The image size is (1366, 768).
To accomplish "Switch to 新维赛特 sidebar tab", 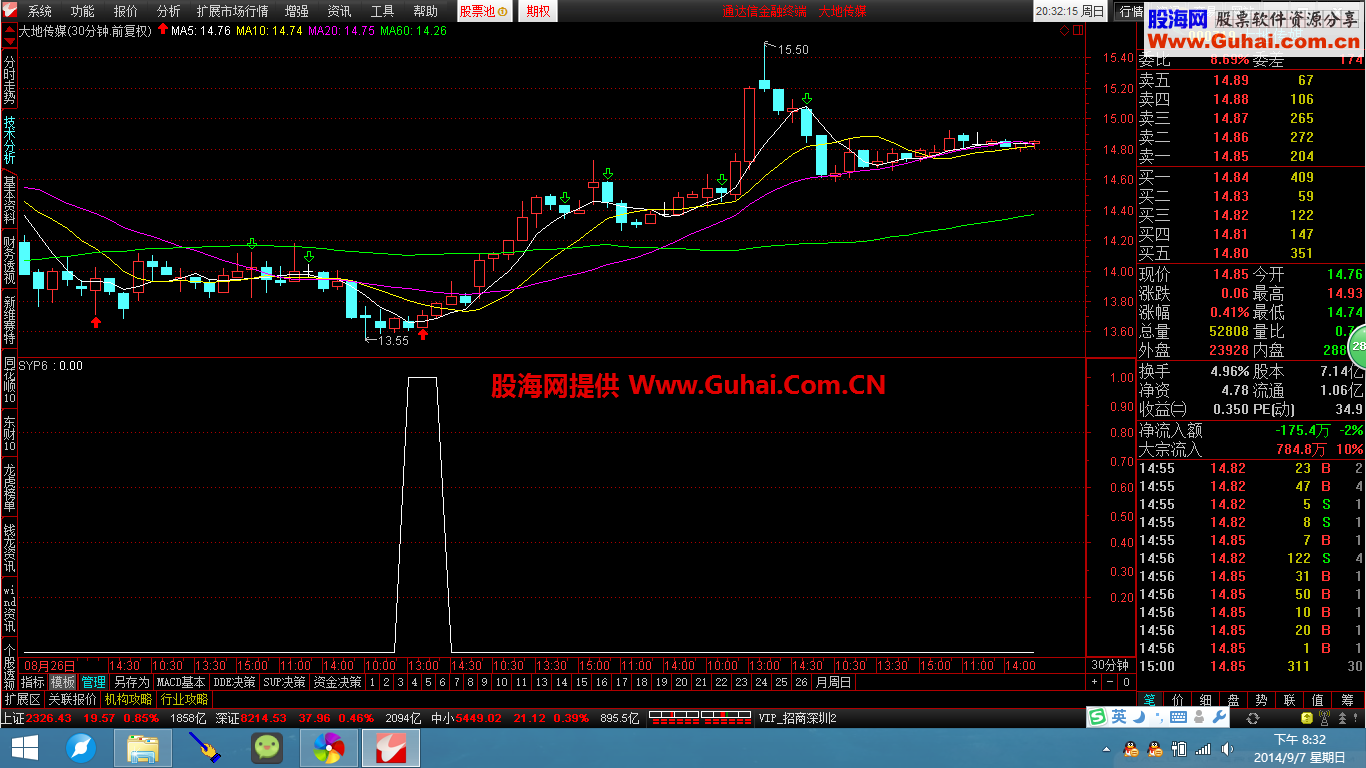I will [x=9, y=320].
